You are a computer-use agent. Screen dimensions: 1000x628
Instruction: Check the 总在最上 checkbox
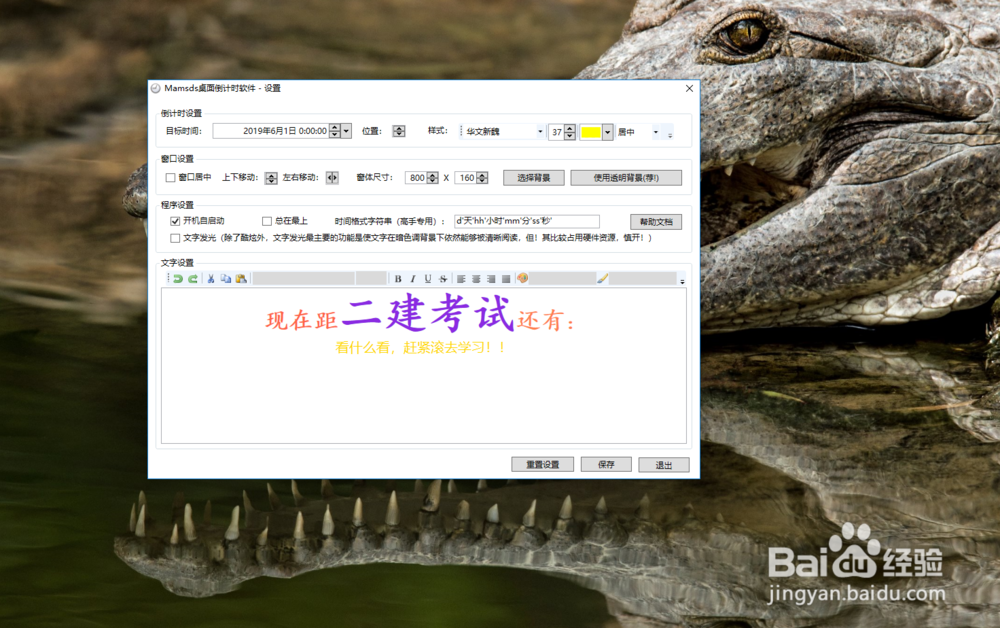[266, 220]
